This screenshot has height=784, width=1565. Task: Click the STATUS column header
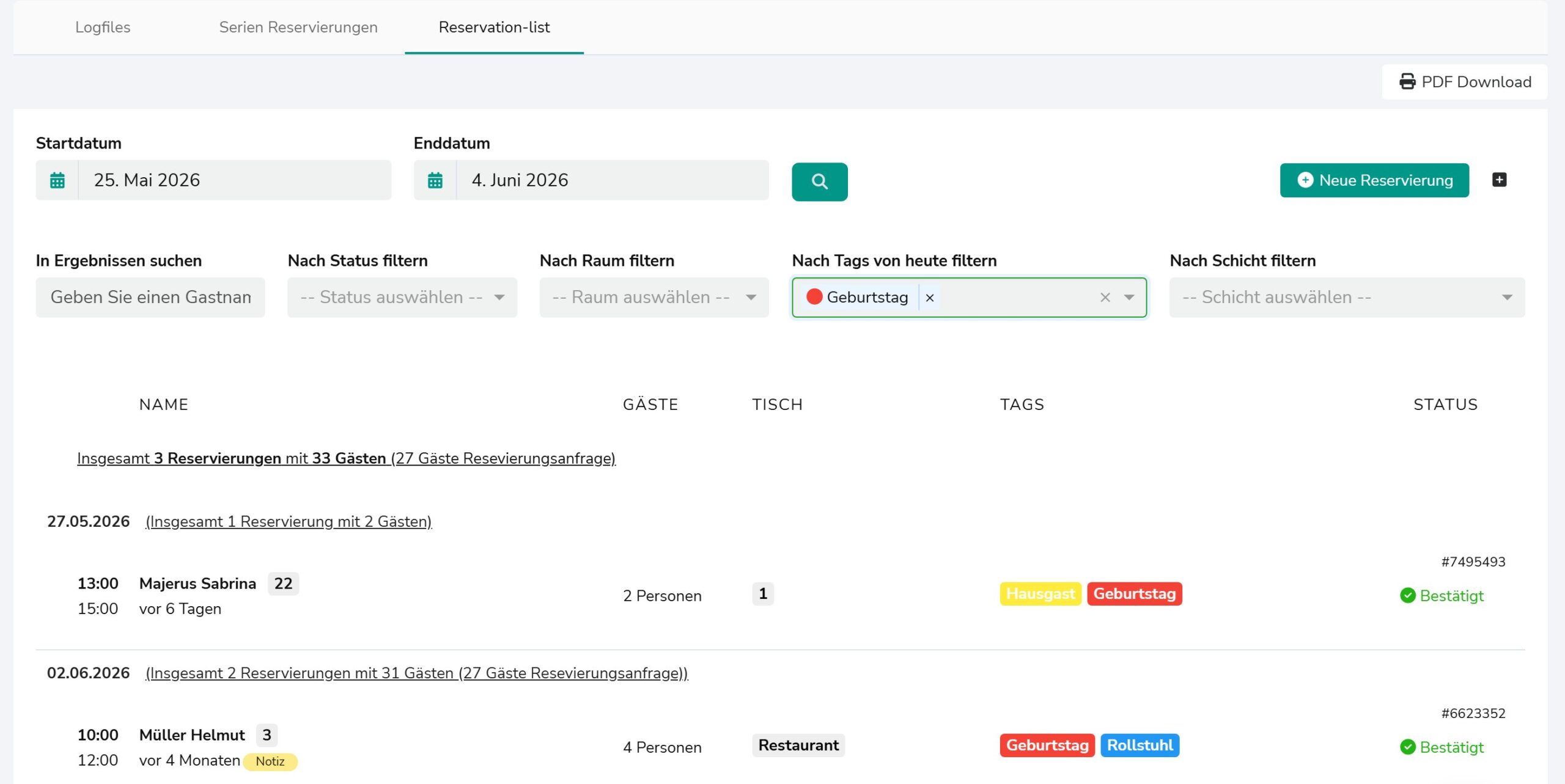pyautogui.click(x=1445, y=405)
